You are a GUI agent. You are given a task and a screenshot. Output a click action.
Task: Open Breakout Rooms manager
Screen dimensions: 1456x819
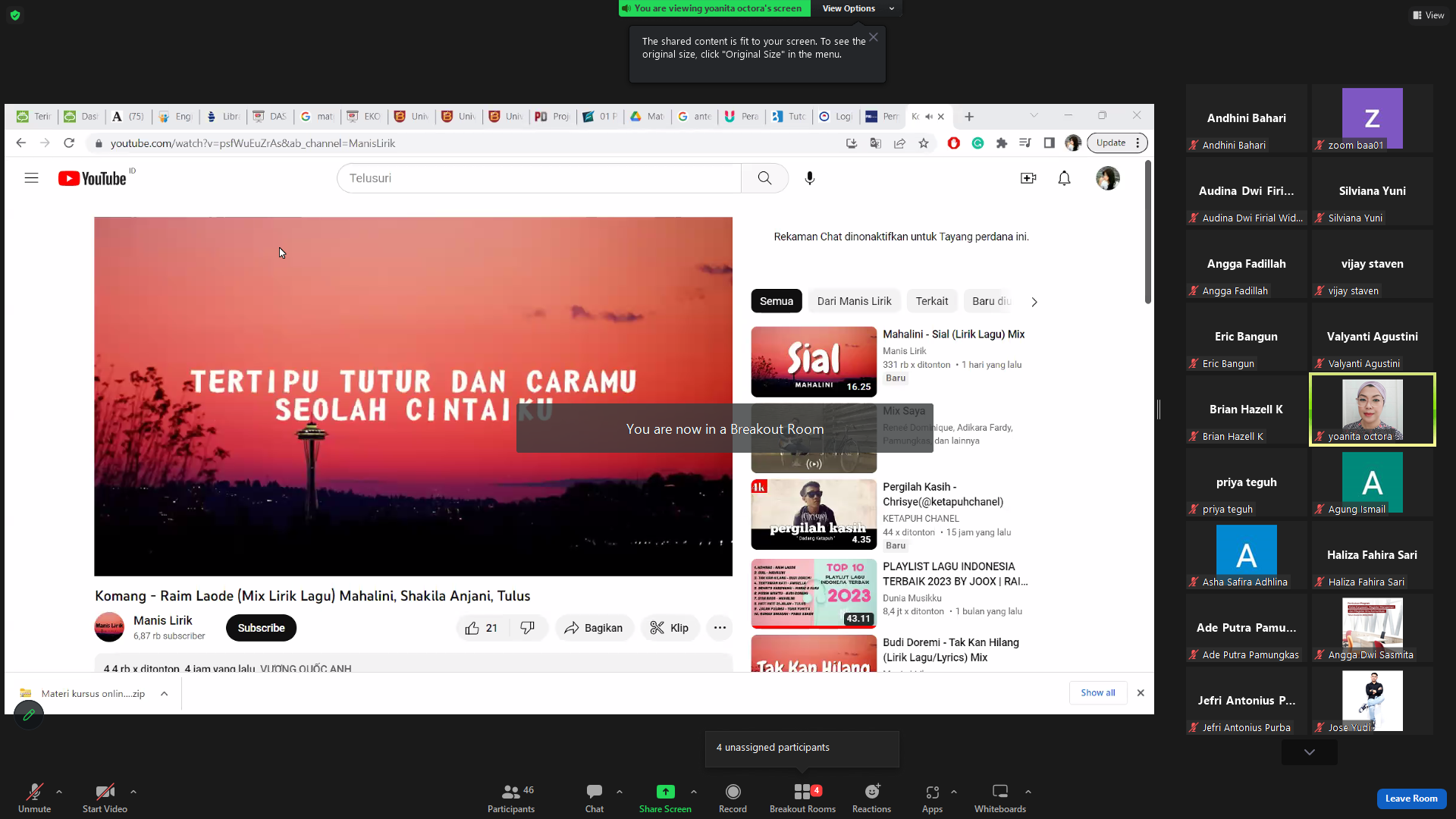802,798
